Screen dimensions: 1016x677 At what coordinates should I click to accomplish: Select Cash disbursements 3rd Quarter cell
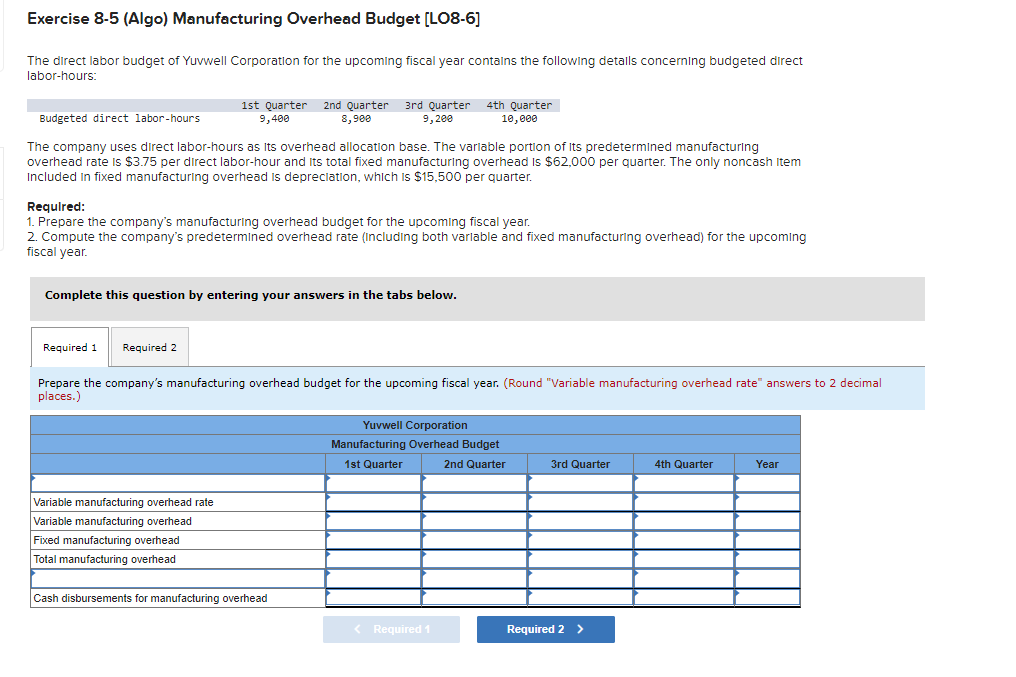coord(581,597)
